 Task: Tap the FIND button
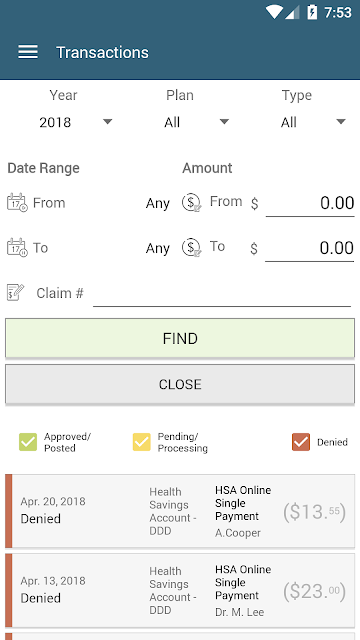(x=180, y=338)
